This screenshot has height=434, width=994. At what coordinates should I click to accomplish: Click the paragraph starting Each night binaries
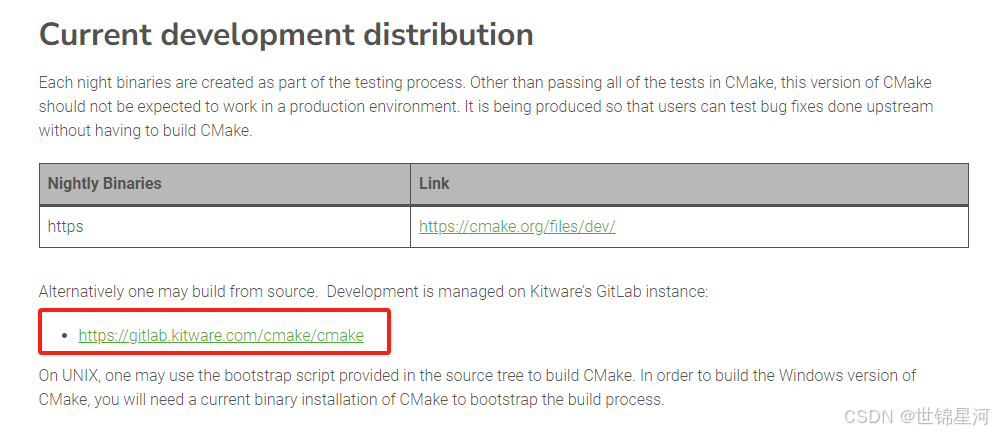486,107
